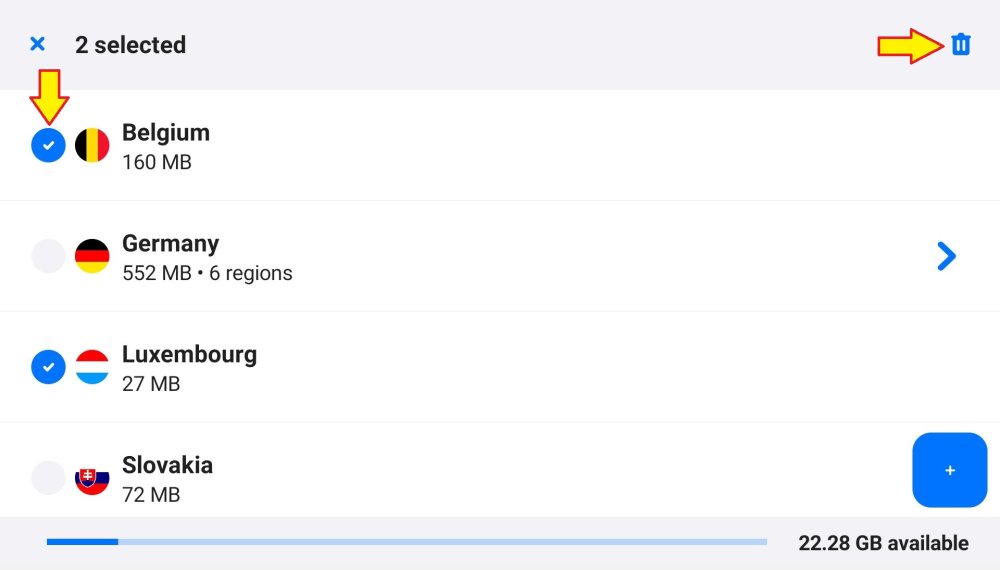Click the Slovakia flag icon
1000x570 pixels.
(x=92, y=478)
